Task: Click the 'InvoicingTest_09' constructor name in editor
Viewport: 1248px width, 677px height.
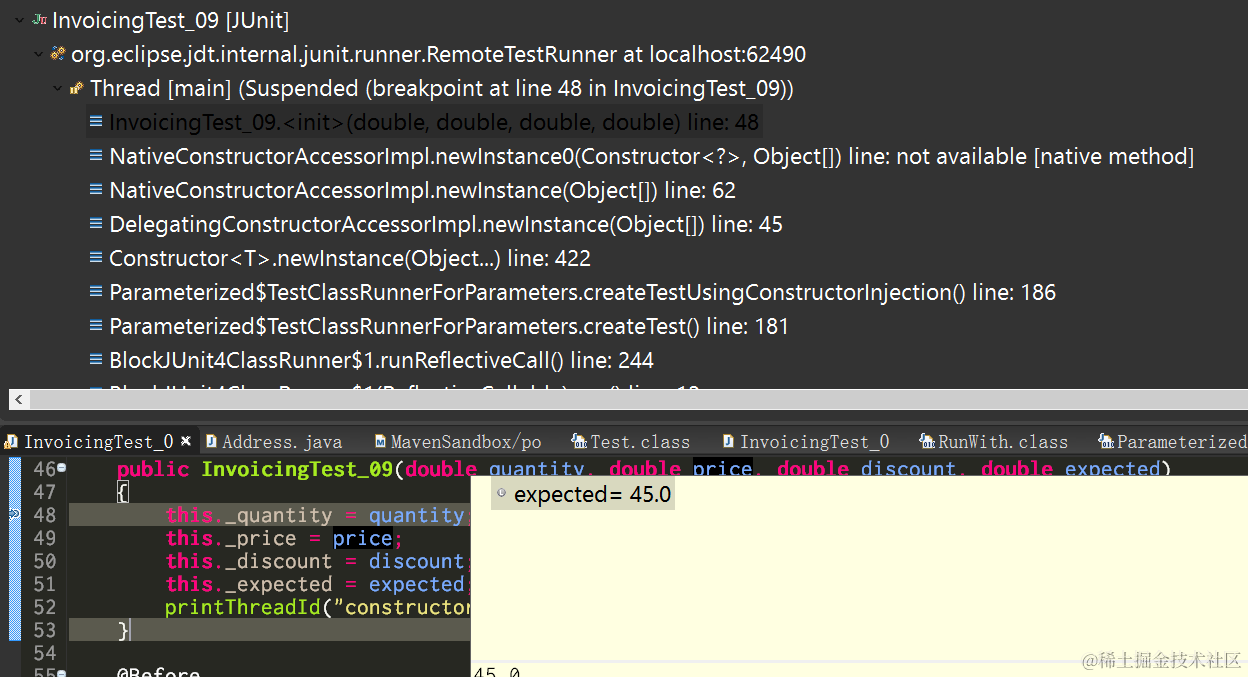Action: pos(297,468)
